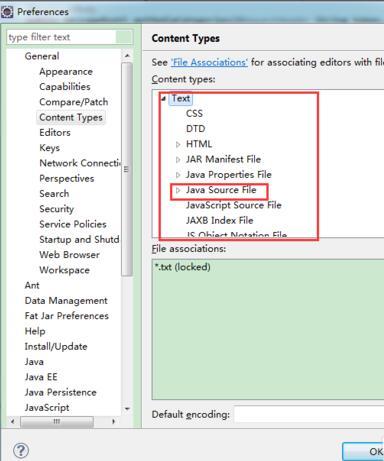This screenshot has width=384, height=461.
Task: Open the Compare/Patch preference page
Action: [74, 102]
